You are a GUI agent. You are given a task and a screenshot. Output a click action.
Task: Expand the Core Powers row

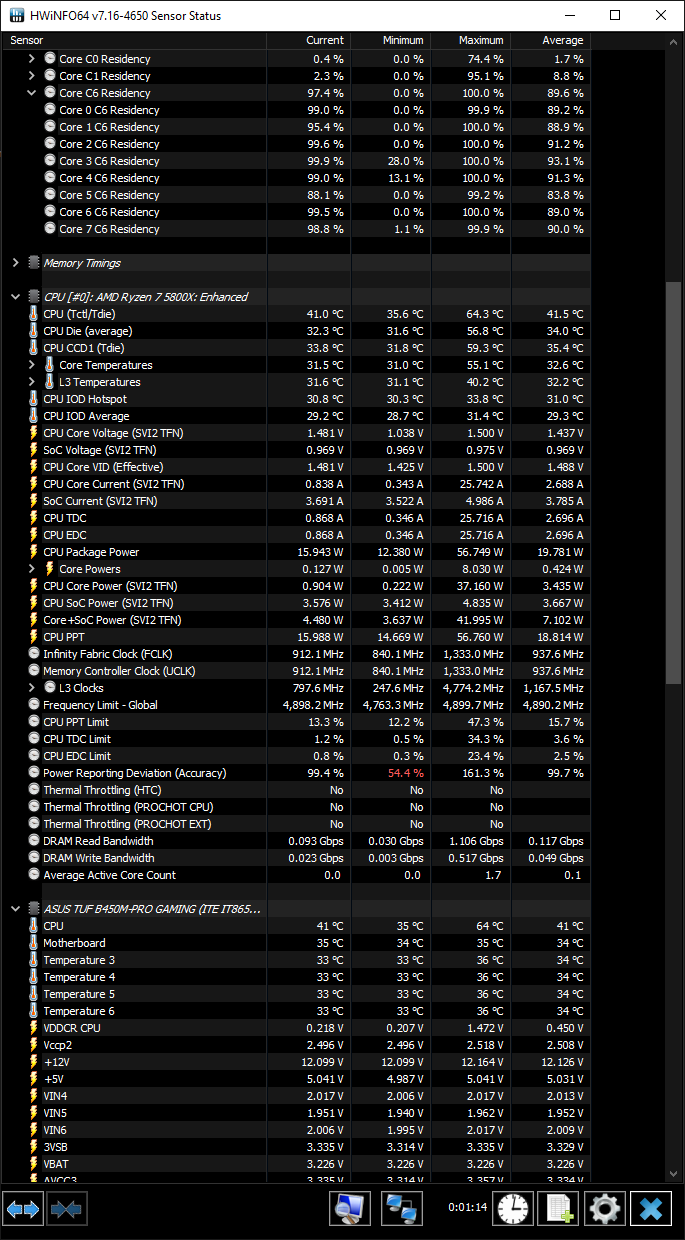coord(33,569)
